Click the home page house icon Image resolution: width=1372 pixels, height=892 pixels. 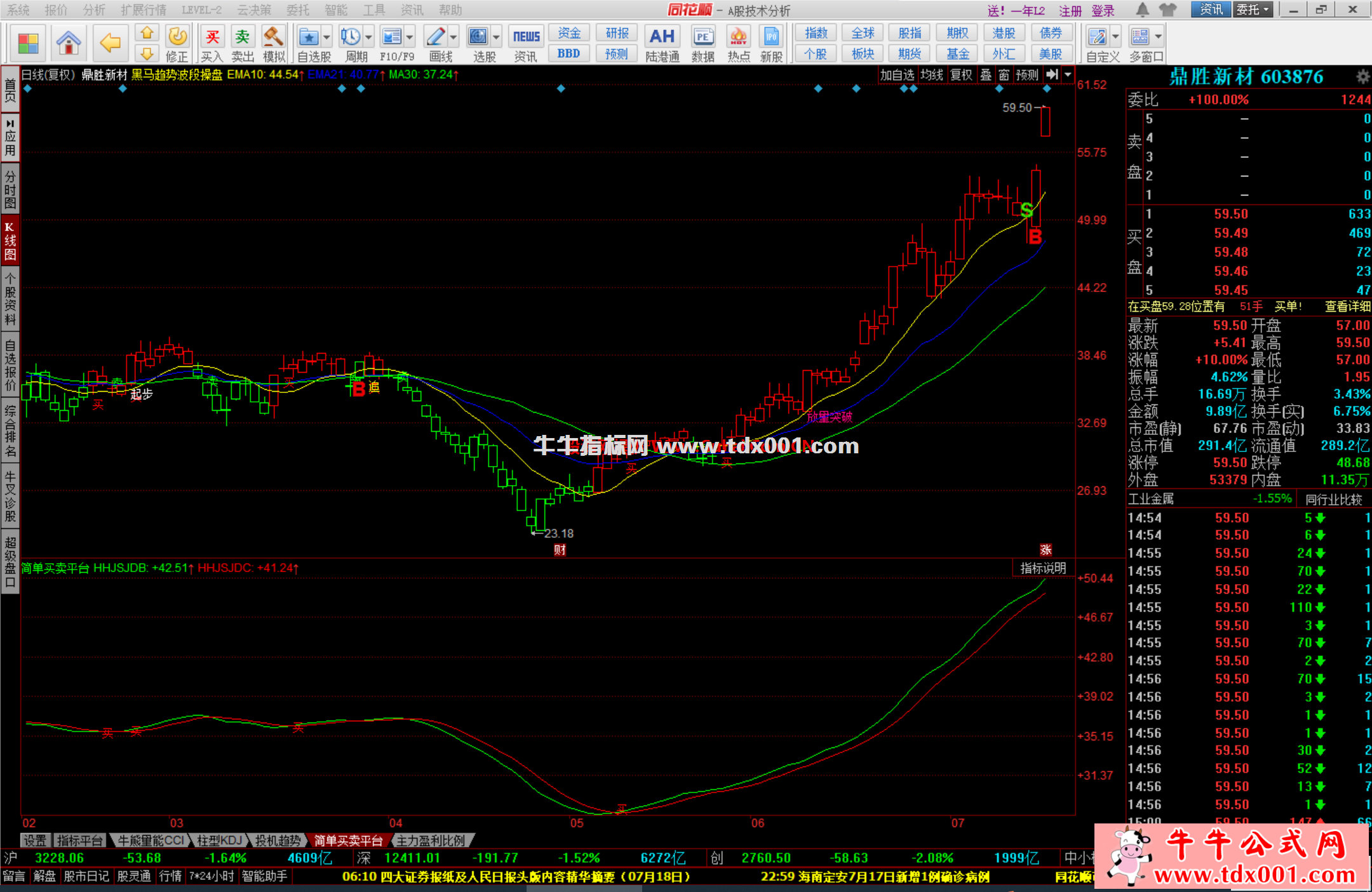click(x=68, y=43)
